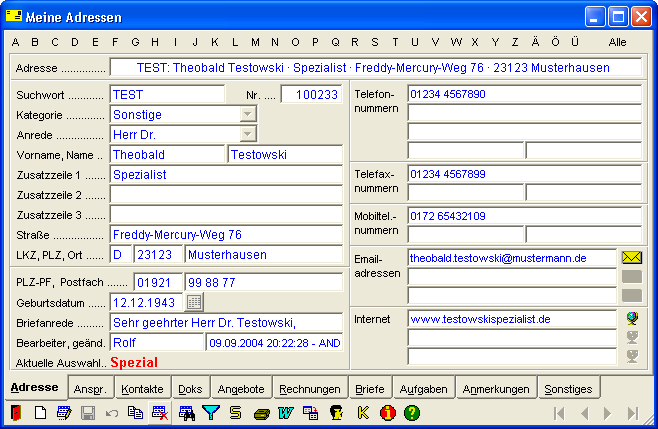Click the red door exit icon

[16, 413]
